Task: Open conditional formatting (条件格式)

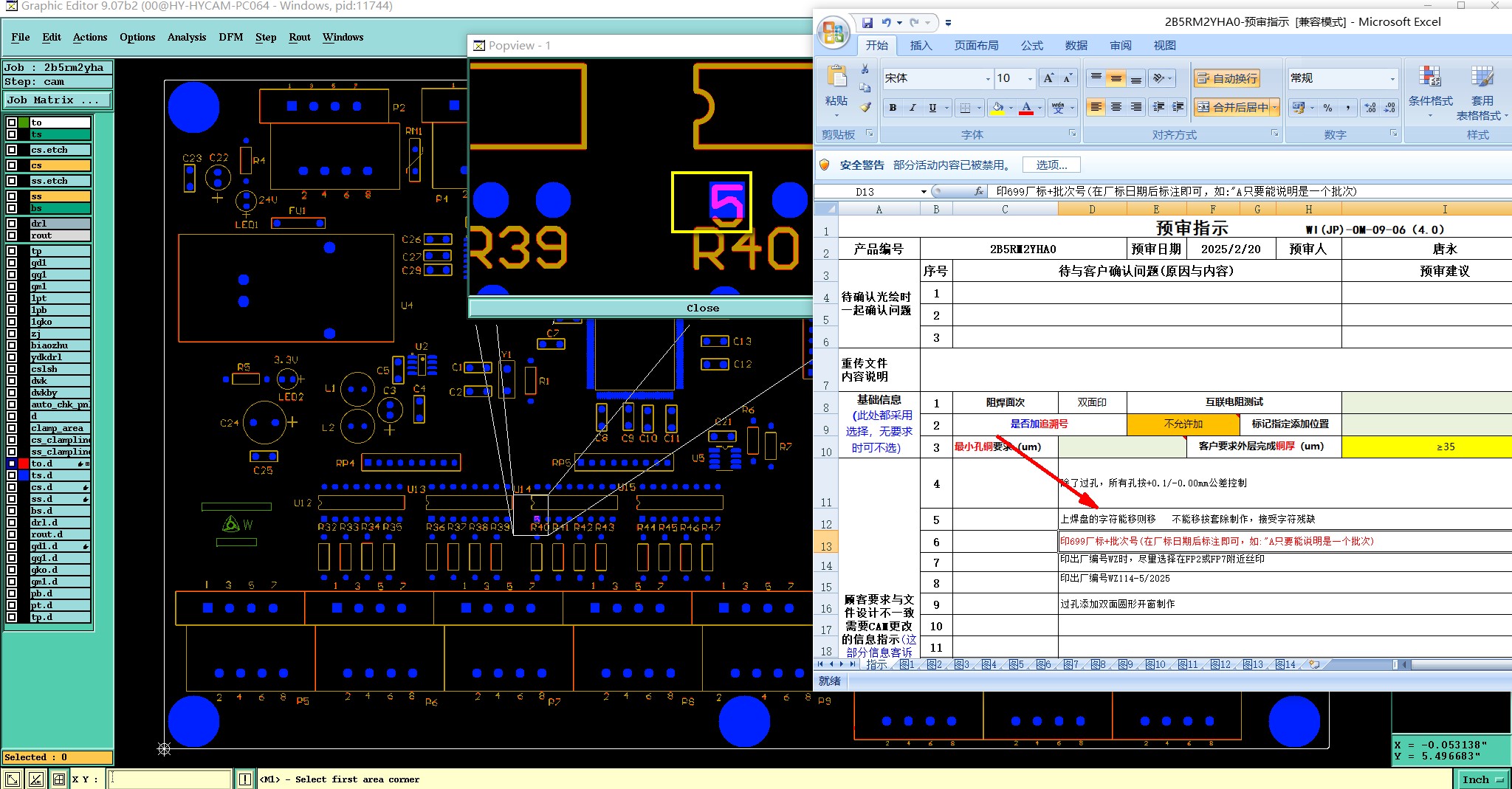Action: (1430, 92)
